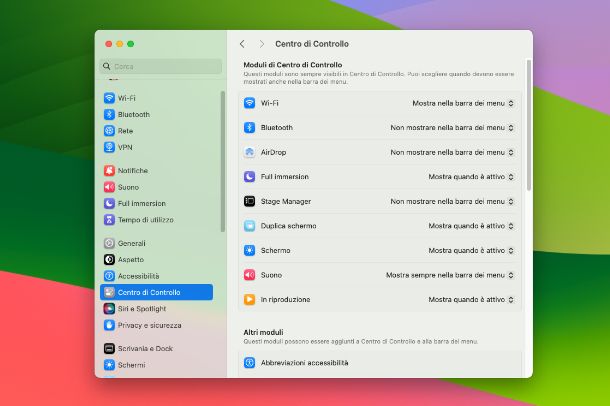Click the Schermi icon in sidebar
The image size is (610, 406).
(109, 365)
